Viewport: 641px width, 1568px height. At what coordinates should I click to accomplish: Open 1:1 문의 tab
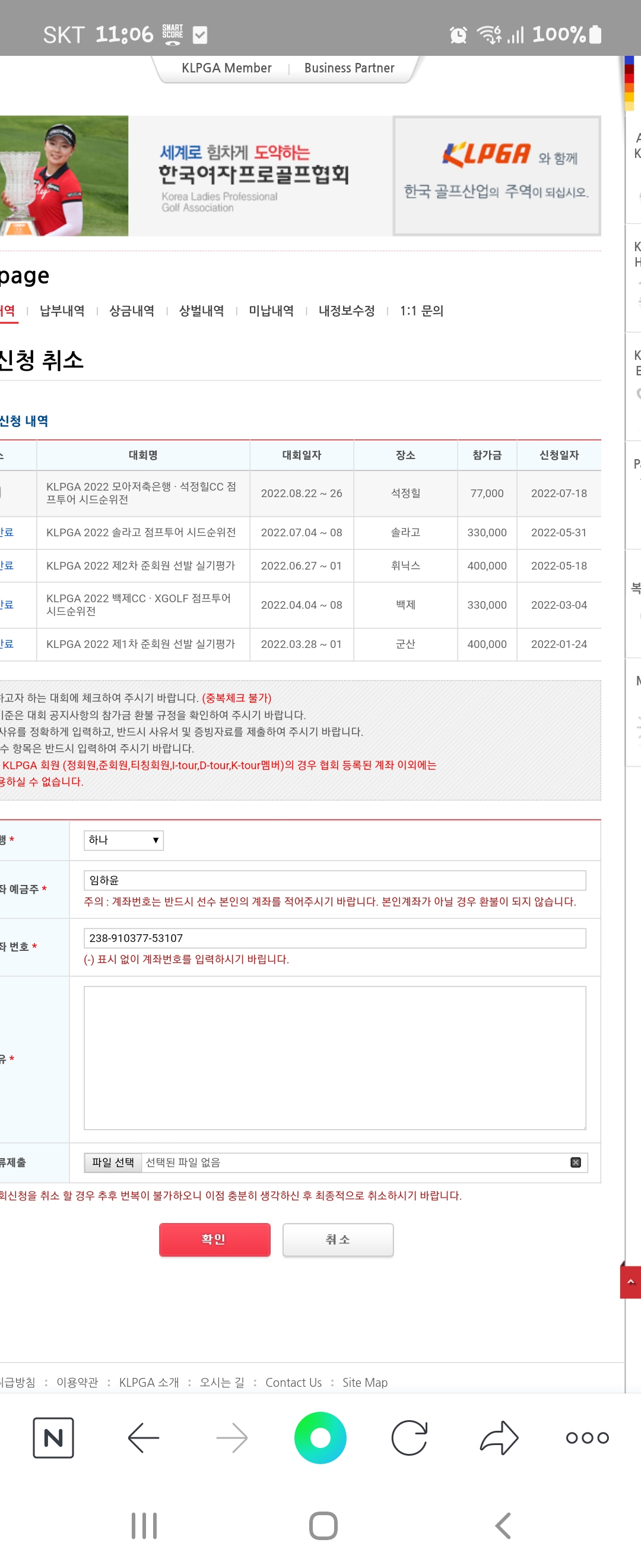421,311
